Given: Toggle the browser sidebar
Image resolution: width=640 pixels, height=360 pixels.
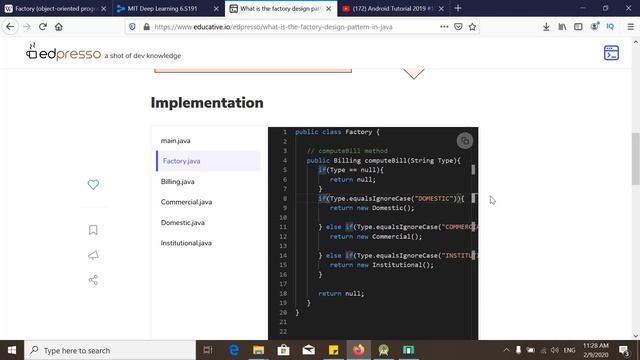Looking at the screenshot, I should (x=578, y=27).
